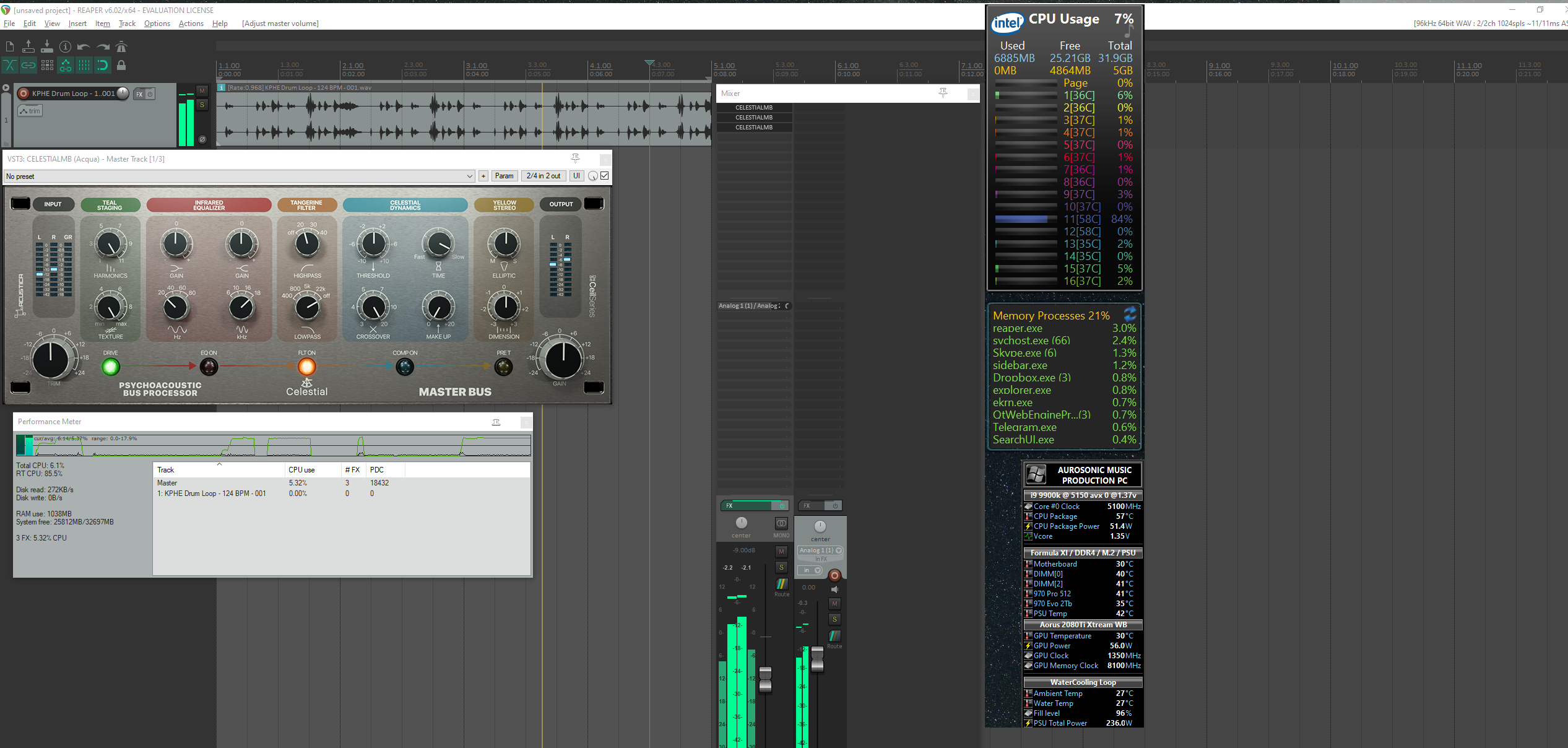1568x748 pixels.
Task: Mute the master track in the mixer
Action: click(x=781, y=551)
